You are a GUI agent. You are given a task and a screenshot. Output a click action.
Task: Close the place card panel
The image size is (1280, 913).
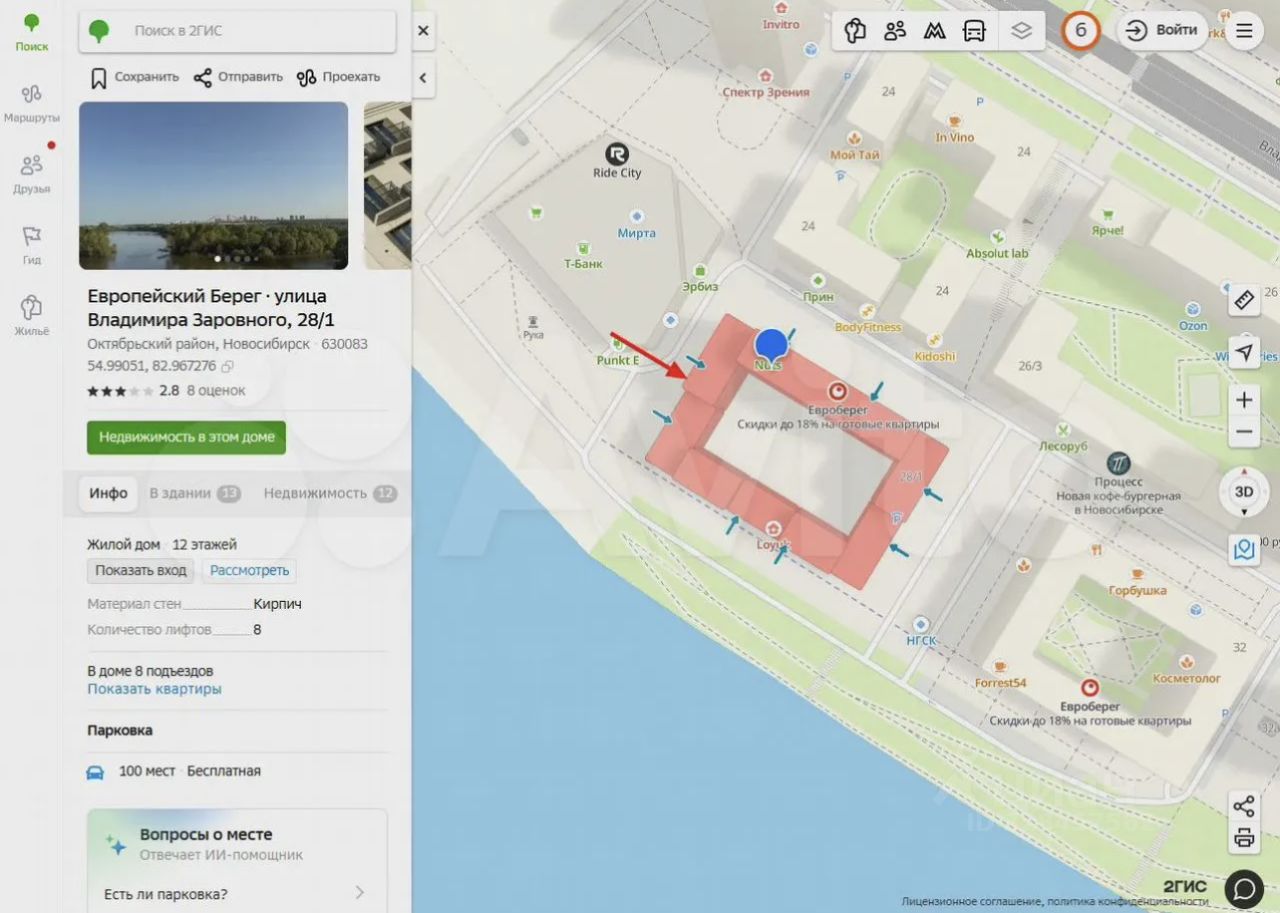423,31
